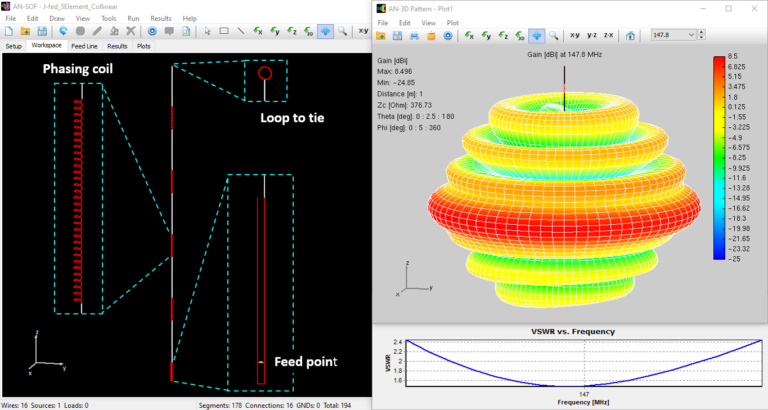
Task: Click 3D rotate icon in AN-3D Pattern
Action: tap(520, 35)
